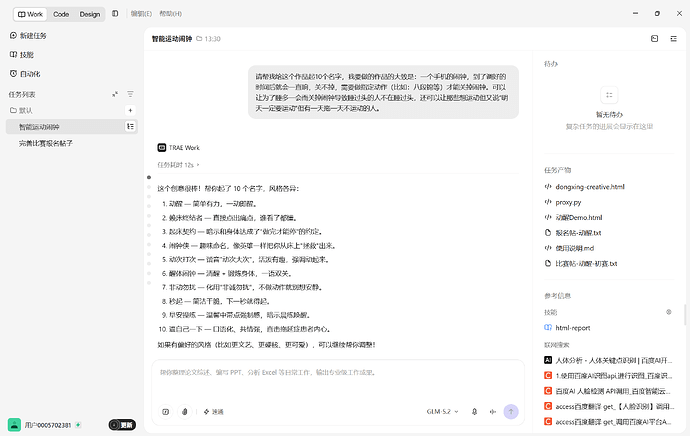The width and height of the screenshot is (690, 436).
Task: Click the user prompt message bubble
Action: (x=383, y=92)
